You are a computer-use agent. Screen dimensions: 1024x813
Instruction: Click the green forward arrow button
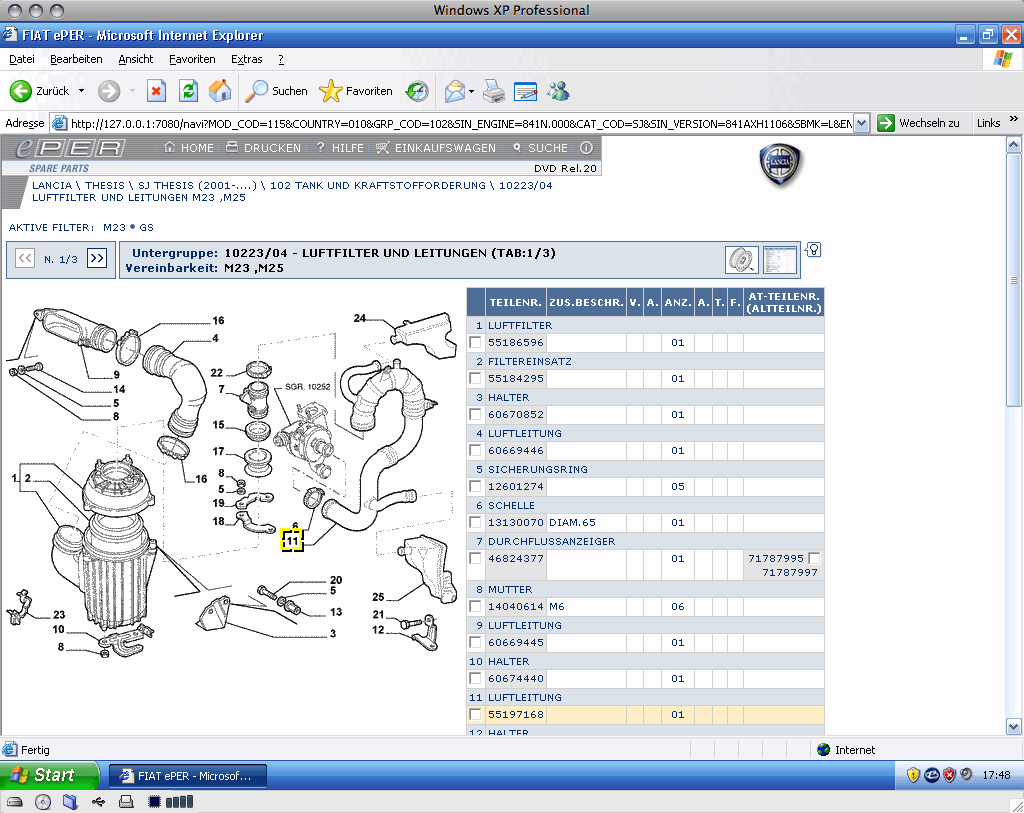[109, 91]
